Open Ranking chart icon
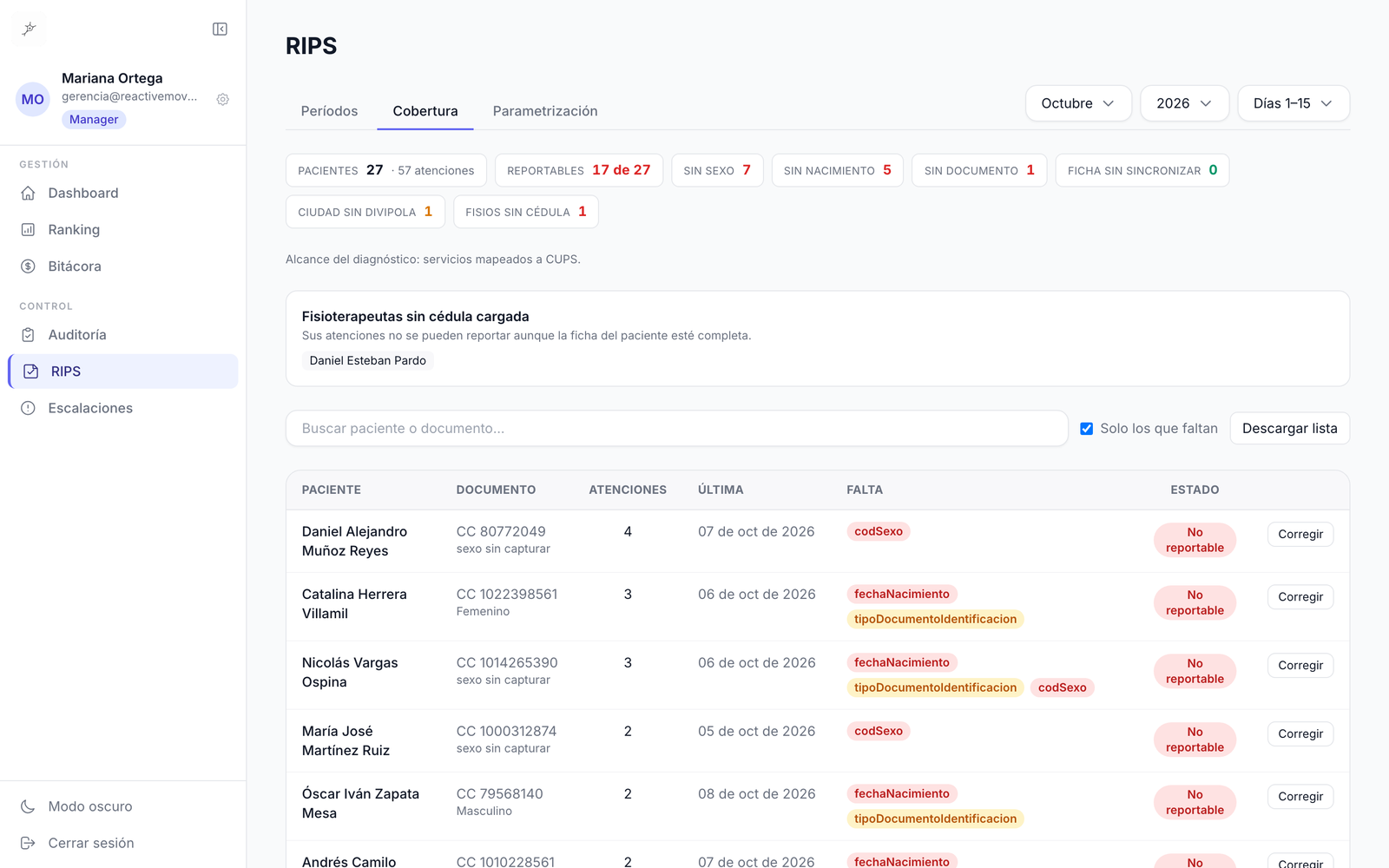The height and width of the screenshot is (868, 1389). [x=28, y=230]
